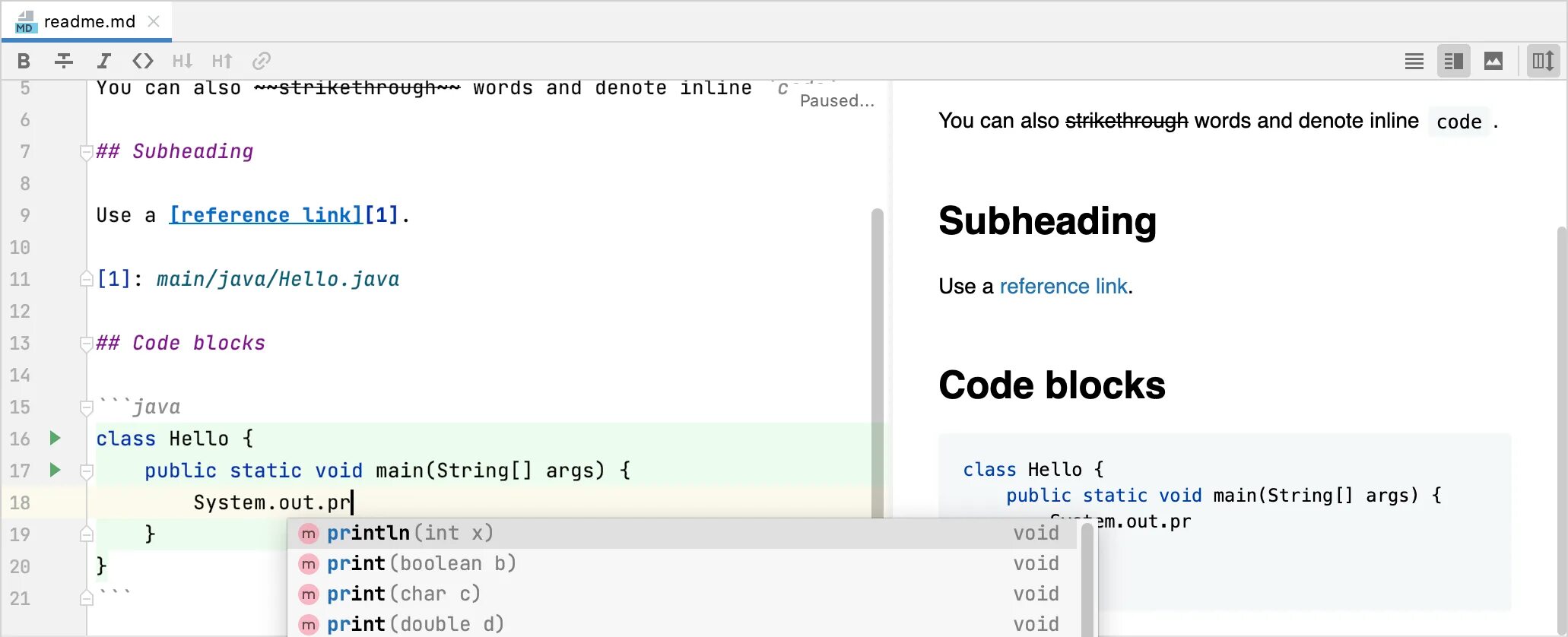The image size is (1568, 637).
Task: Click the method icon beside print(boolean b)
Action: click(x=308, y=564)
